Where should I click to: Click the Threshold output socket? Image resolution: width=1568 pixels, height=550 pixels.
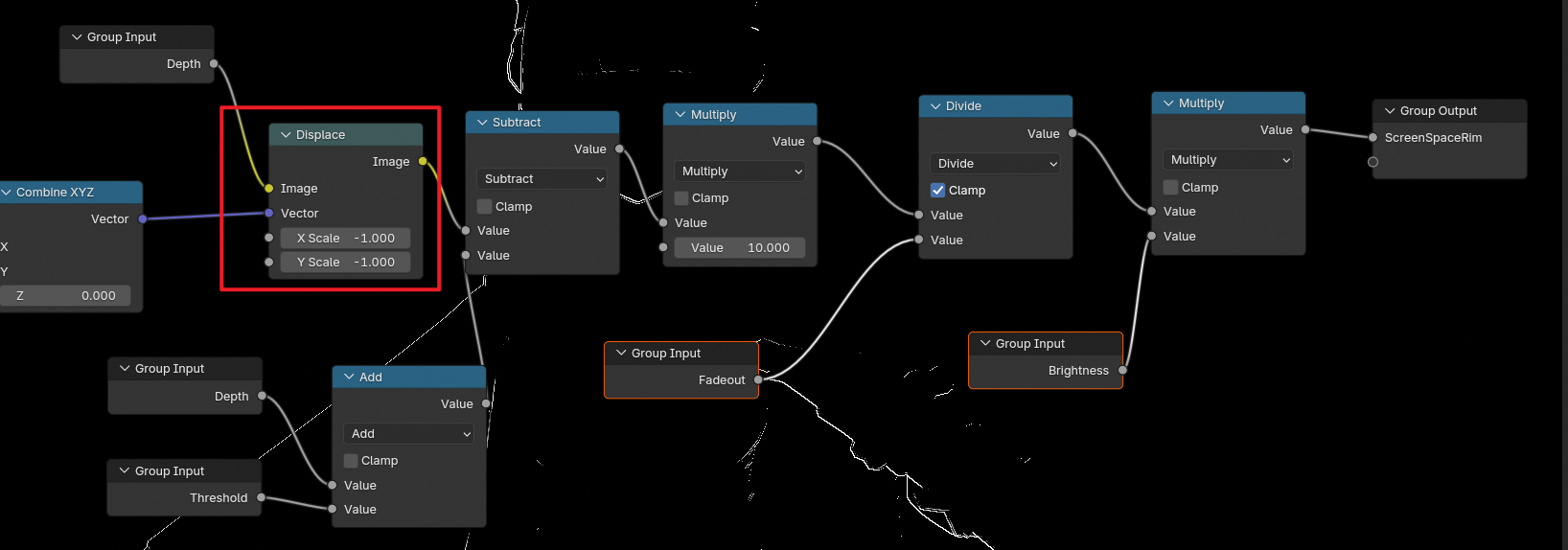261,497
